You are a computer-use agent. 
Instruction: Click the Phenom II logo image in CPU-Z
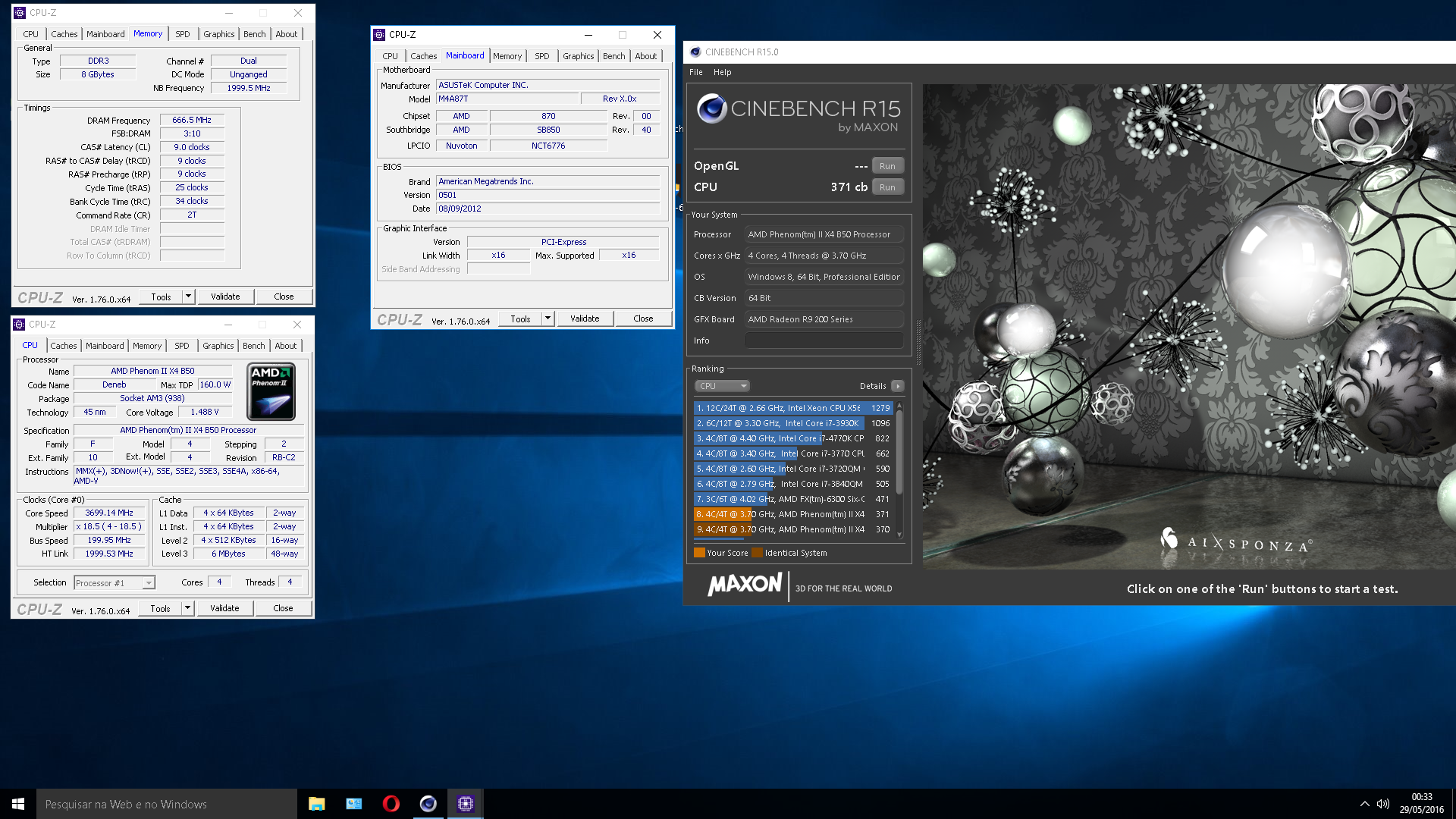click(x=271, y=392)
